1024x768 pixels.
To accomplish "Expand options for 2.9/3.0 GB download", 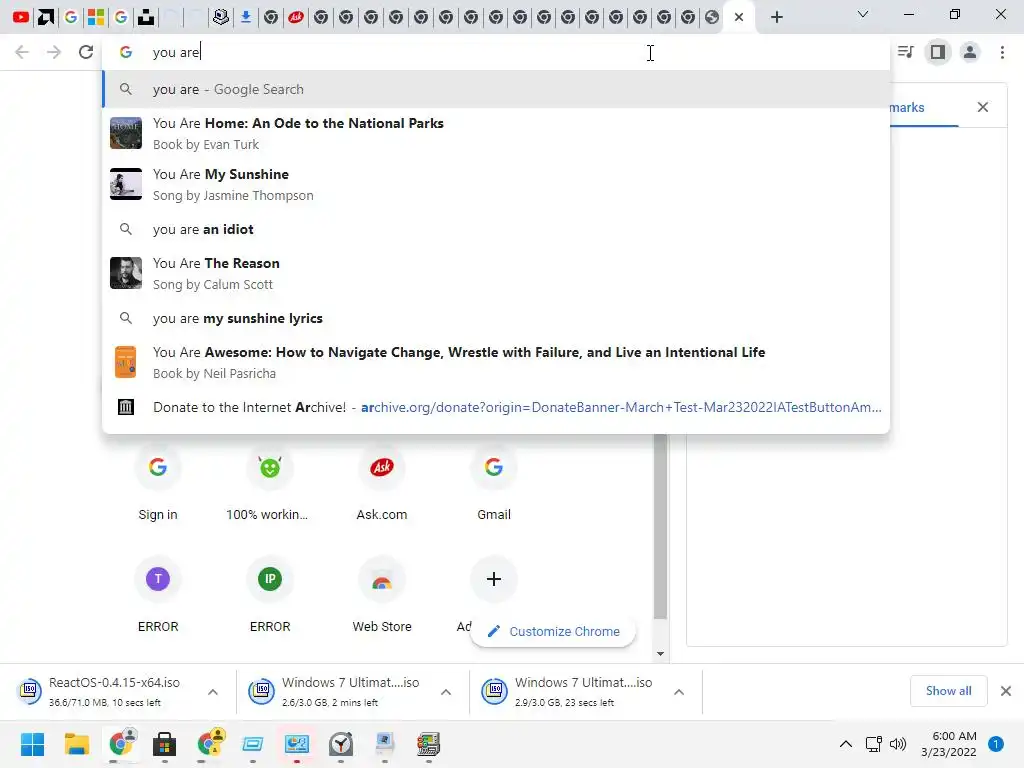I will (x=679, y=692).
